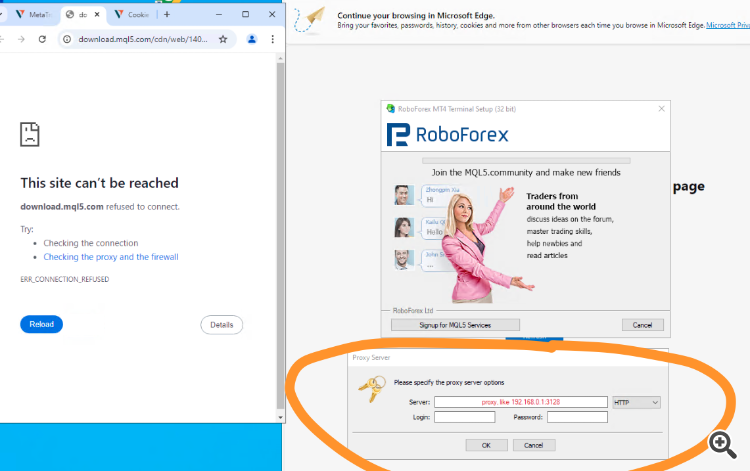Screen dimensions: 750x471
Task: Bookmark this page with the star icon
Action: pos(223,39)
